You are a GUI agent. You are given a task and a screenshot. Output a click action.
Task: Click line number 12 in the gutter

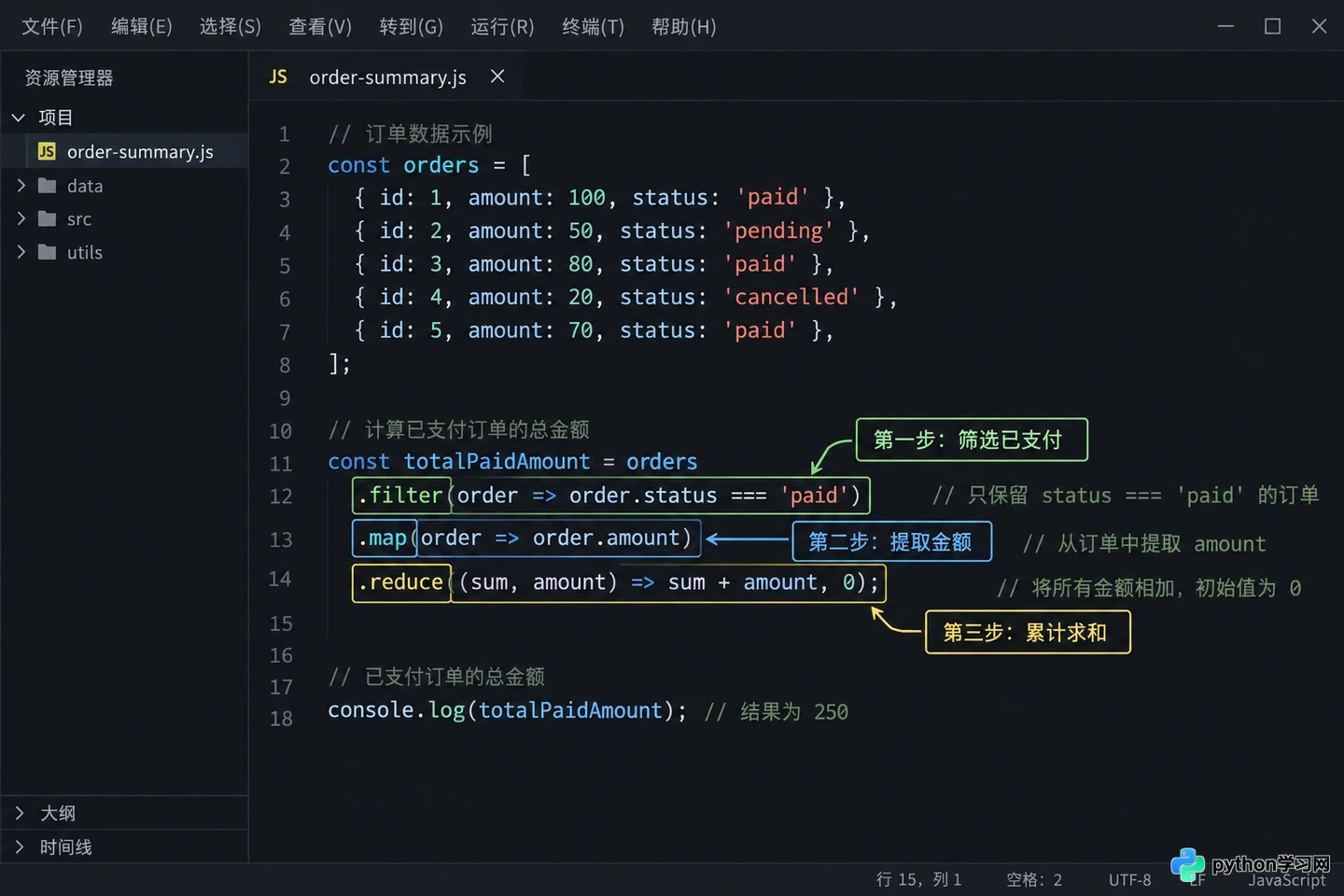[281, 497]
